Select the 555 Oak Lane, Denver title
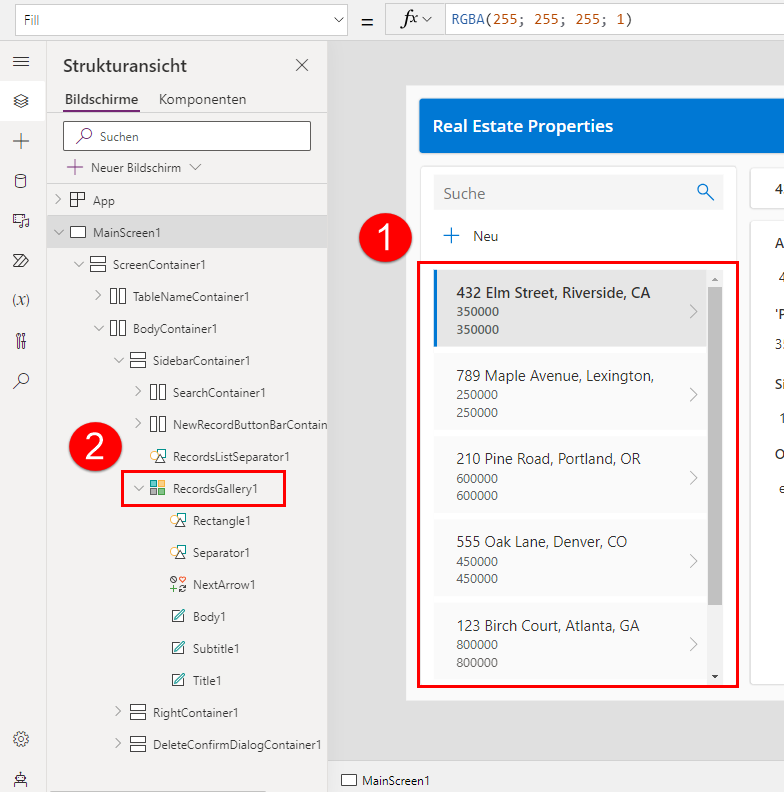The height and width of the screenshot is (792, 784). [542, 542]
